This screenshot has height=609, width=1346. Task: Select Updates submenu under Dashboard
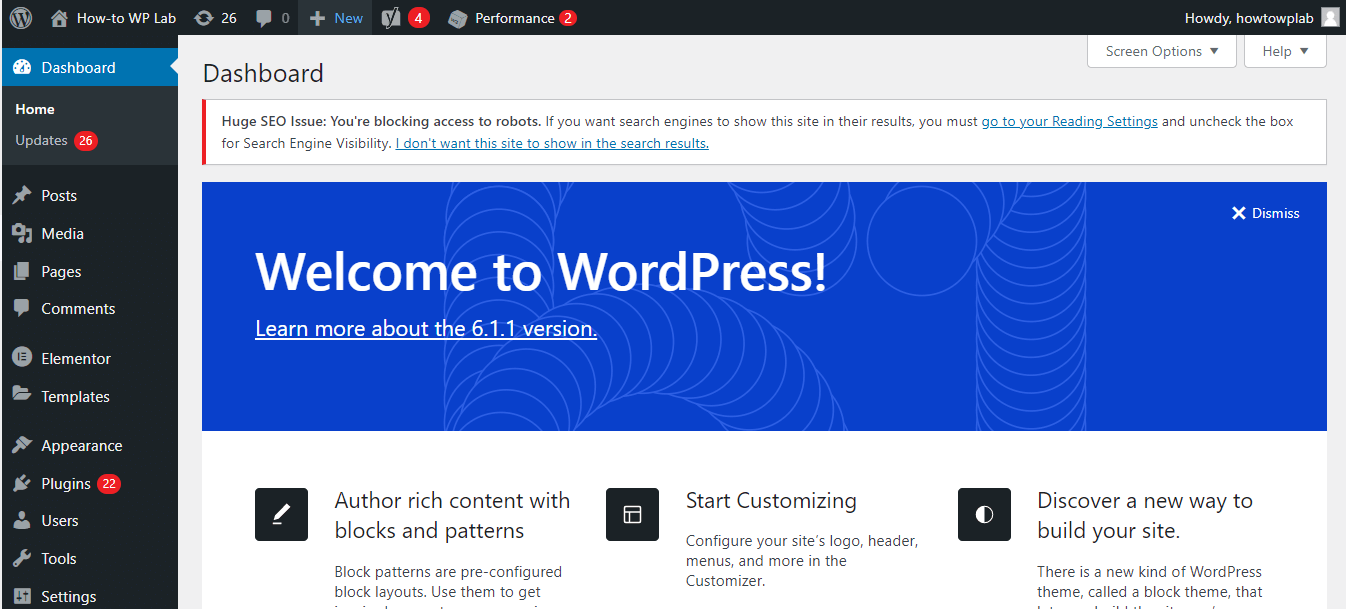(42, 141)
